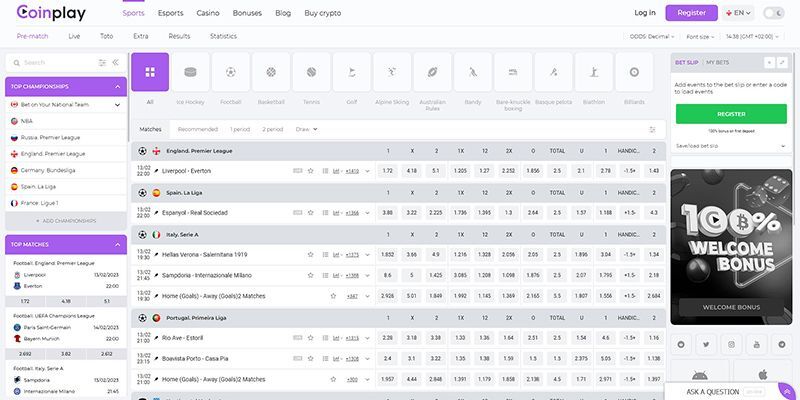Open the time zone dropdown
Viewport: 800px width, 400px height.
click(x=753, y=37)
